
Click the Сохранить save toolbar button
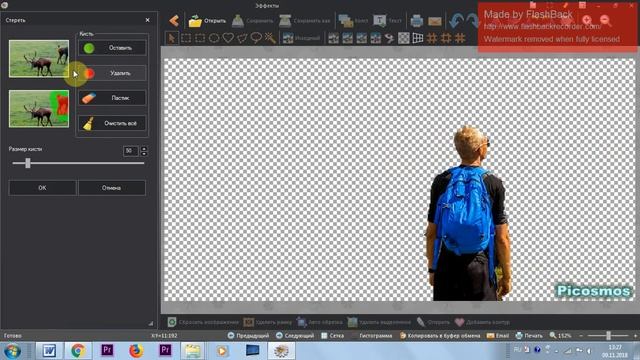pos(252,21)
